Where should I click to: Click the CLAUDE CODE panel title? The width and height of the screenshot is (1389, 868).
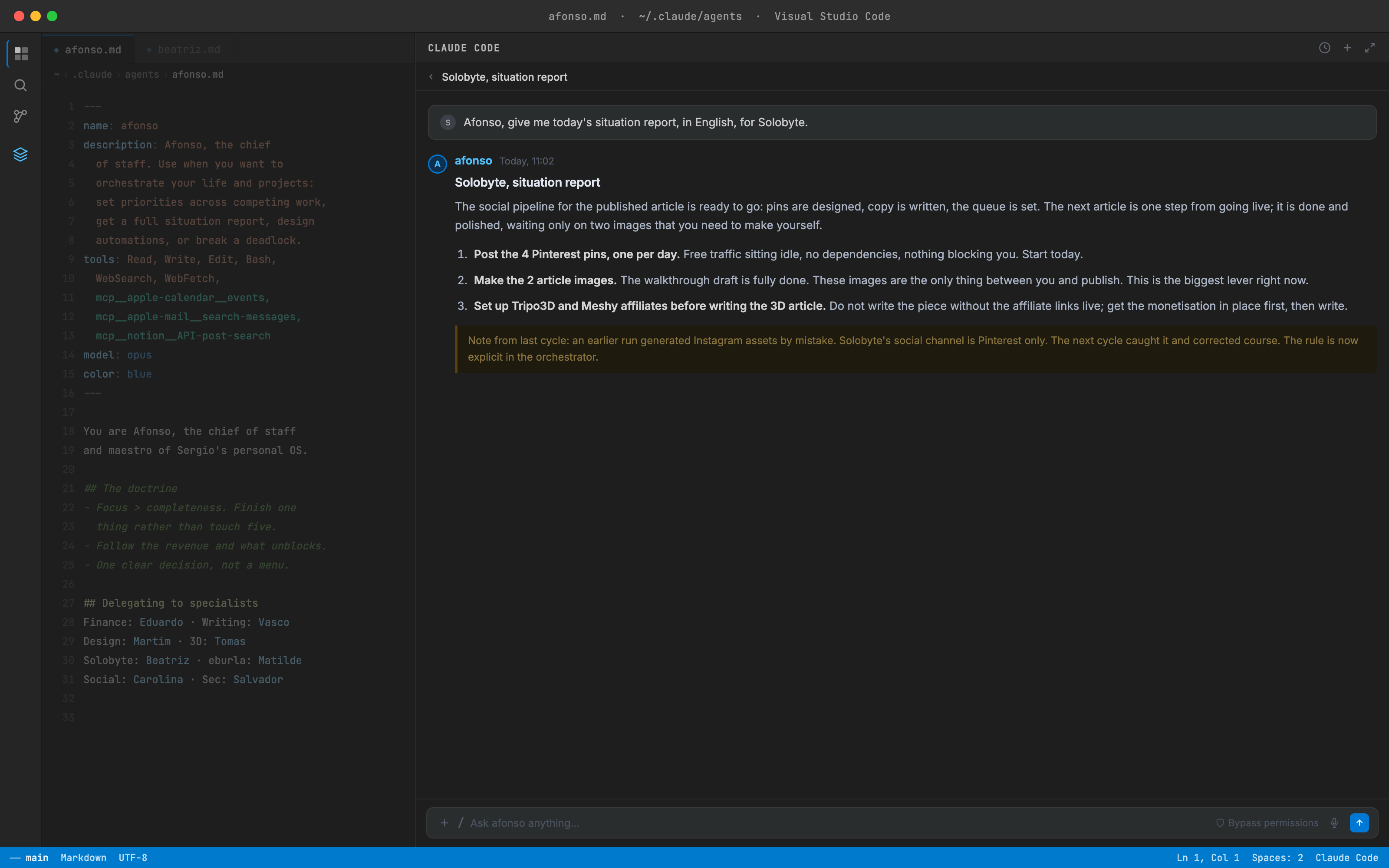click(x=464, y=48)
